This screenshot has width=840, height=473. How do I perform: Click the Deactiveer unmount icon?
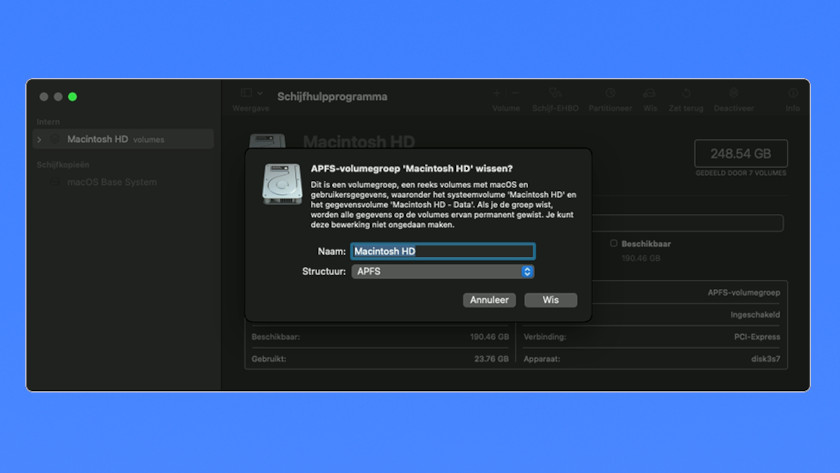(x=733, y=93)
